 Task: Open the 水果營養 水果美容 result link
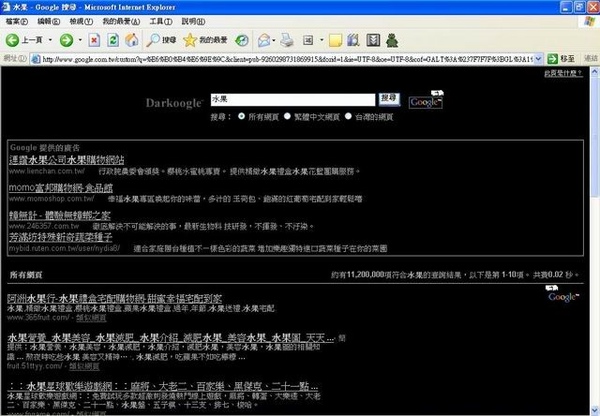[x=170, y=338]
